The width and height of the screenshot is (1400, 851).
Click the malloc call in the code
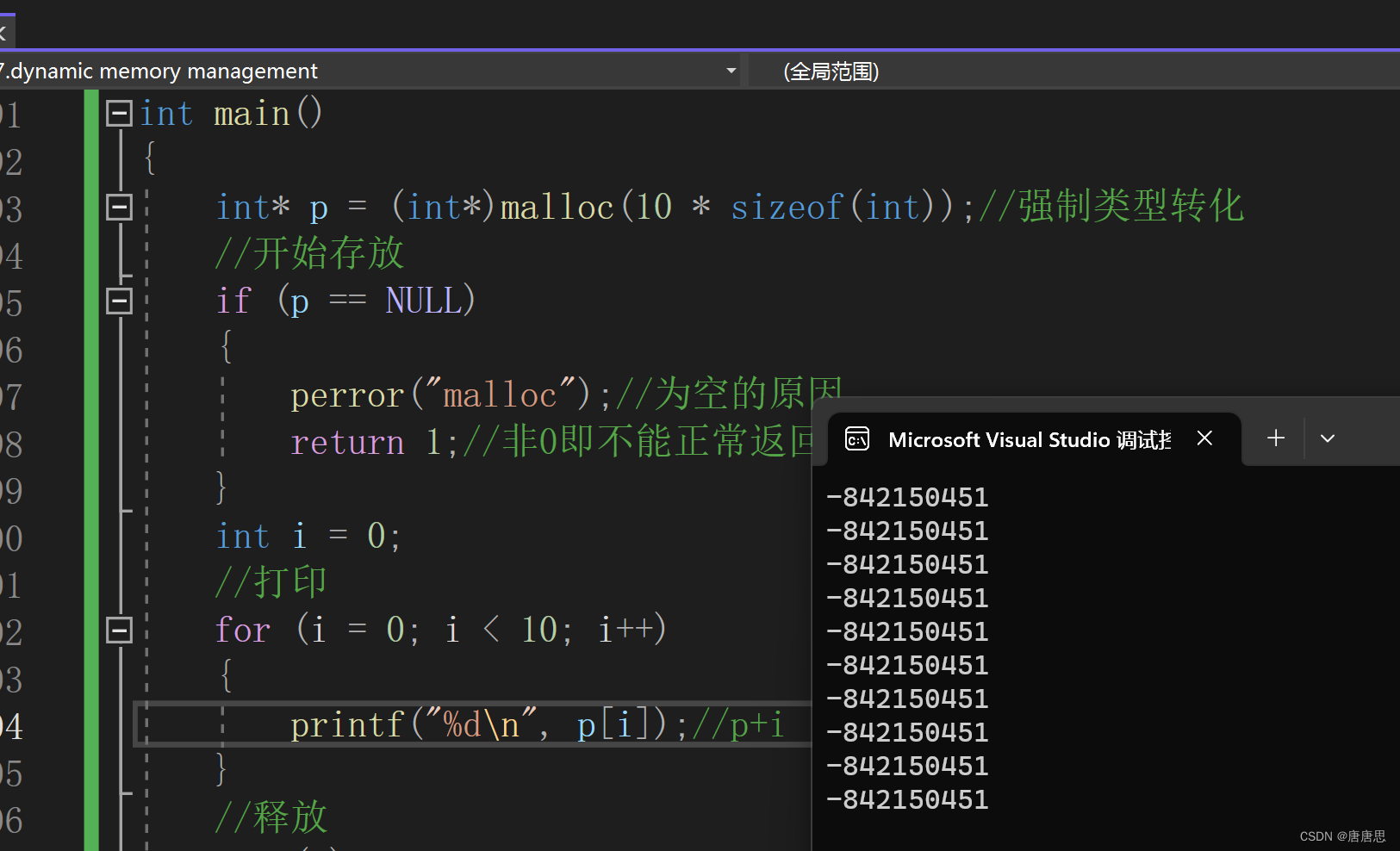coord(557,207)
